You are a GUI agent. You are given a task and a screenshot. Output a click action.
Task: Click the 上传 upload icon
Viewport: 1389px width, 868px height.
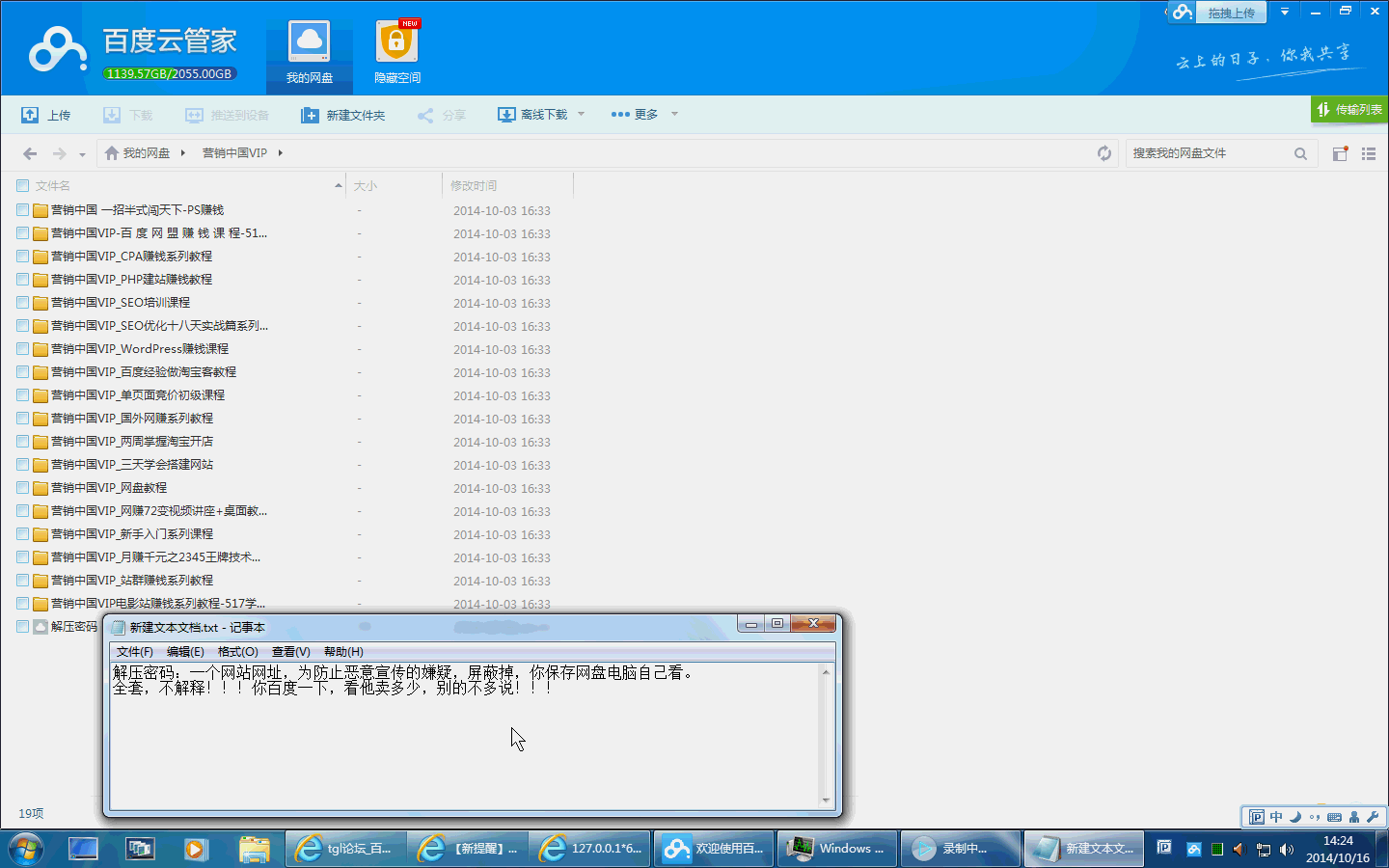[30, 115]
